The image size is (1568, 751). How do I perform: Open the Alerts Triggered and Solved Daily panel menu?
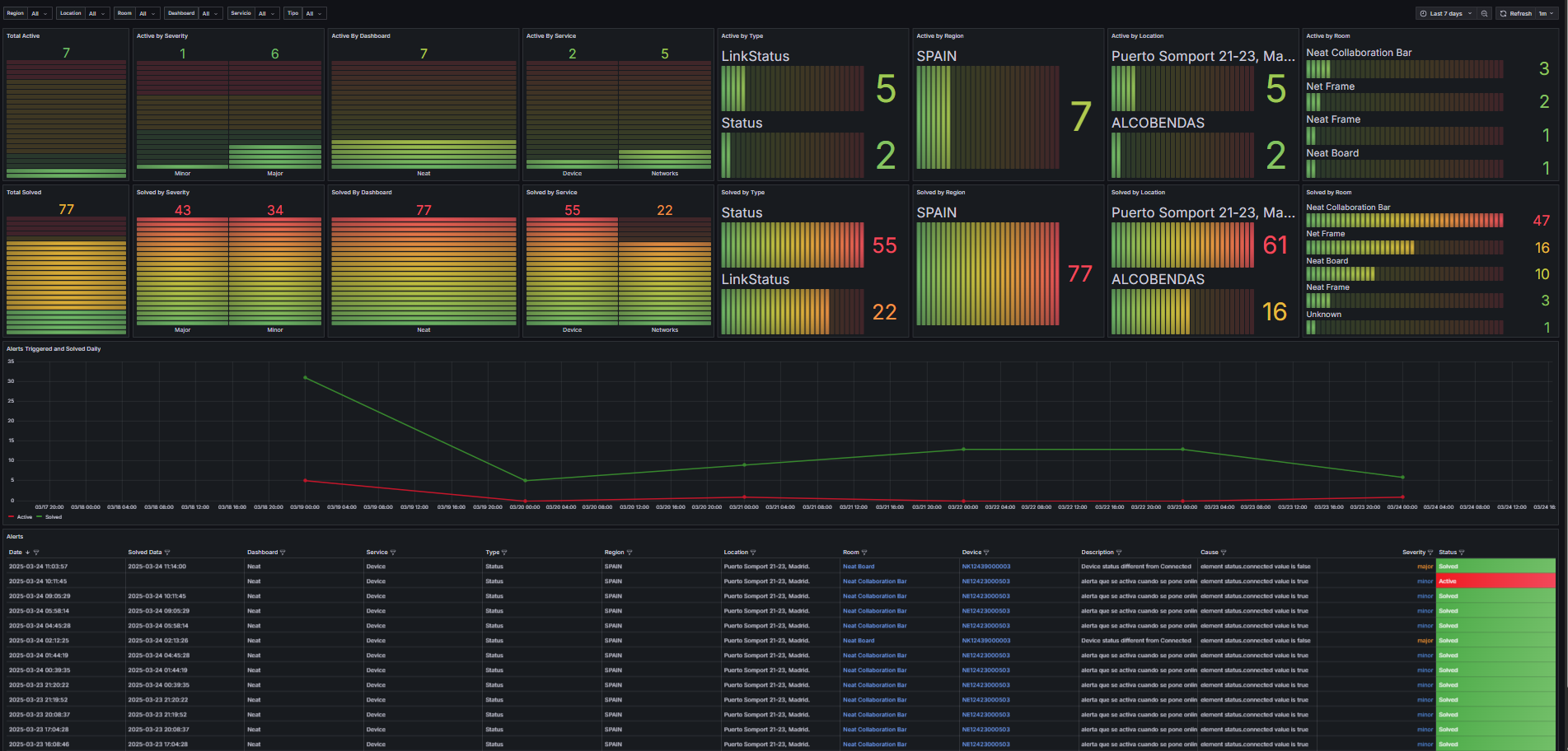coord(54,348)
